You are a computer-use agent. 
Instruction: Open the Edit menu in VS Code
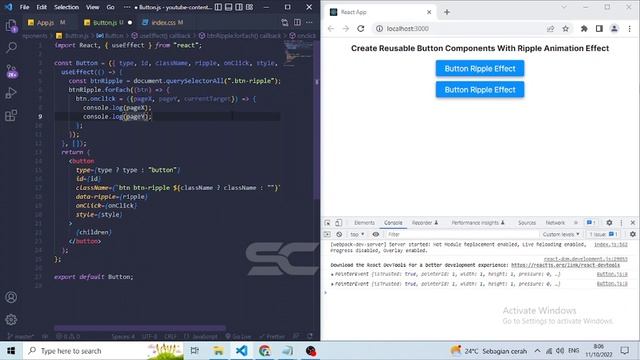click(41, 7)
